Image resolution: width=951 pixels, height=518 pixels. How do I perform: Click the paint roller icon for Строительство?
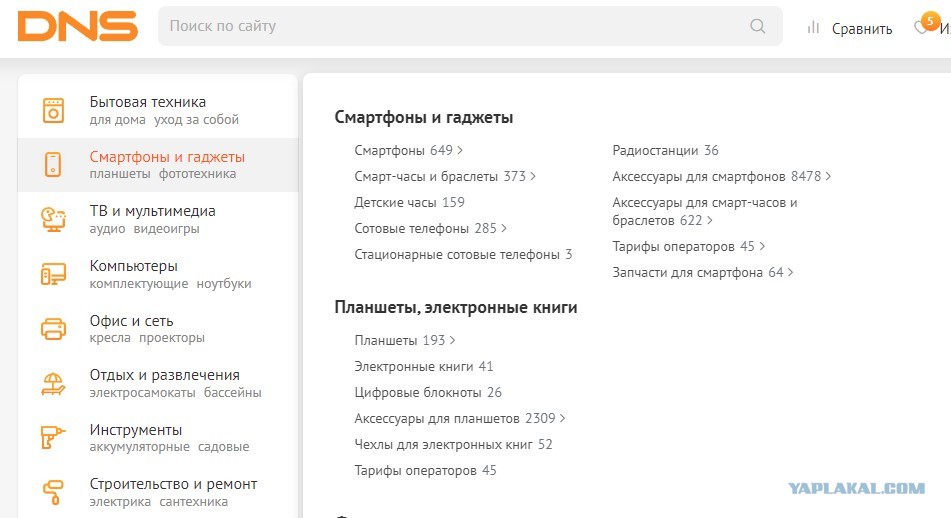[x=53, y=492]
